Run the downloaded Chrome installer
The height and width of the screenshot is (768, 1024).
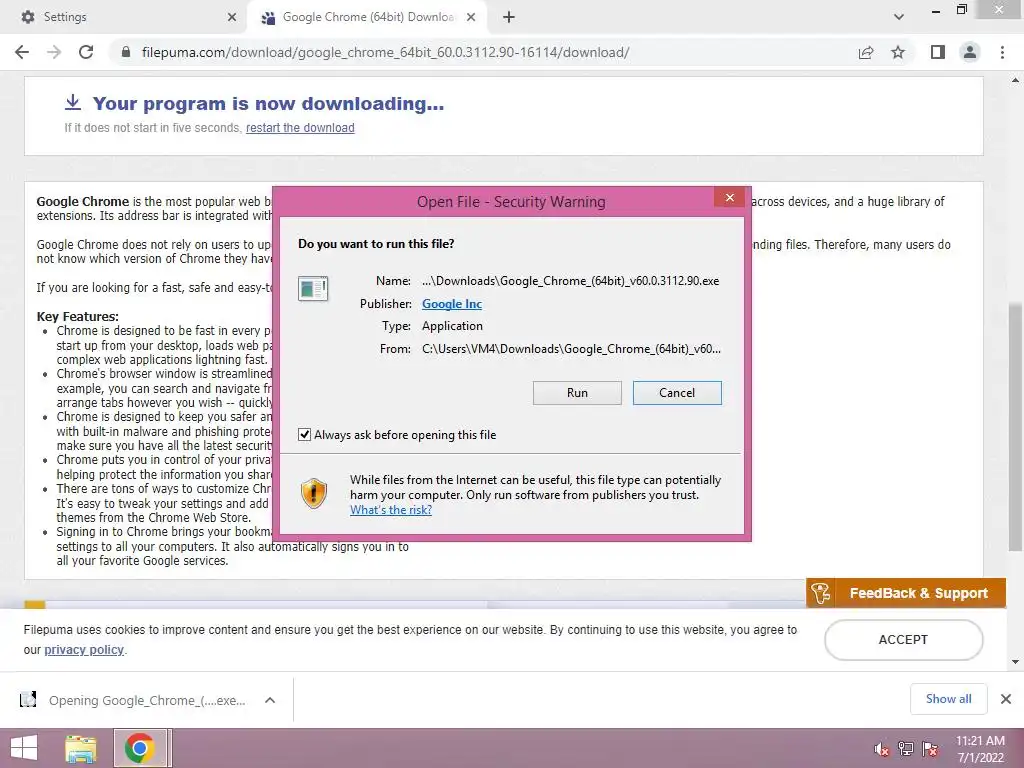point(577,392)
